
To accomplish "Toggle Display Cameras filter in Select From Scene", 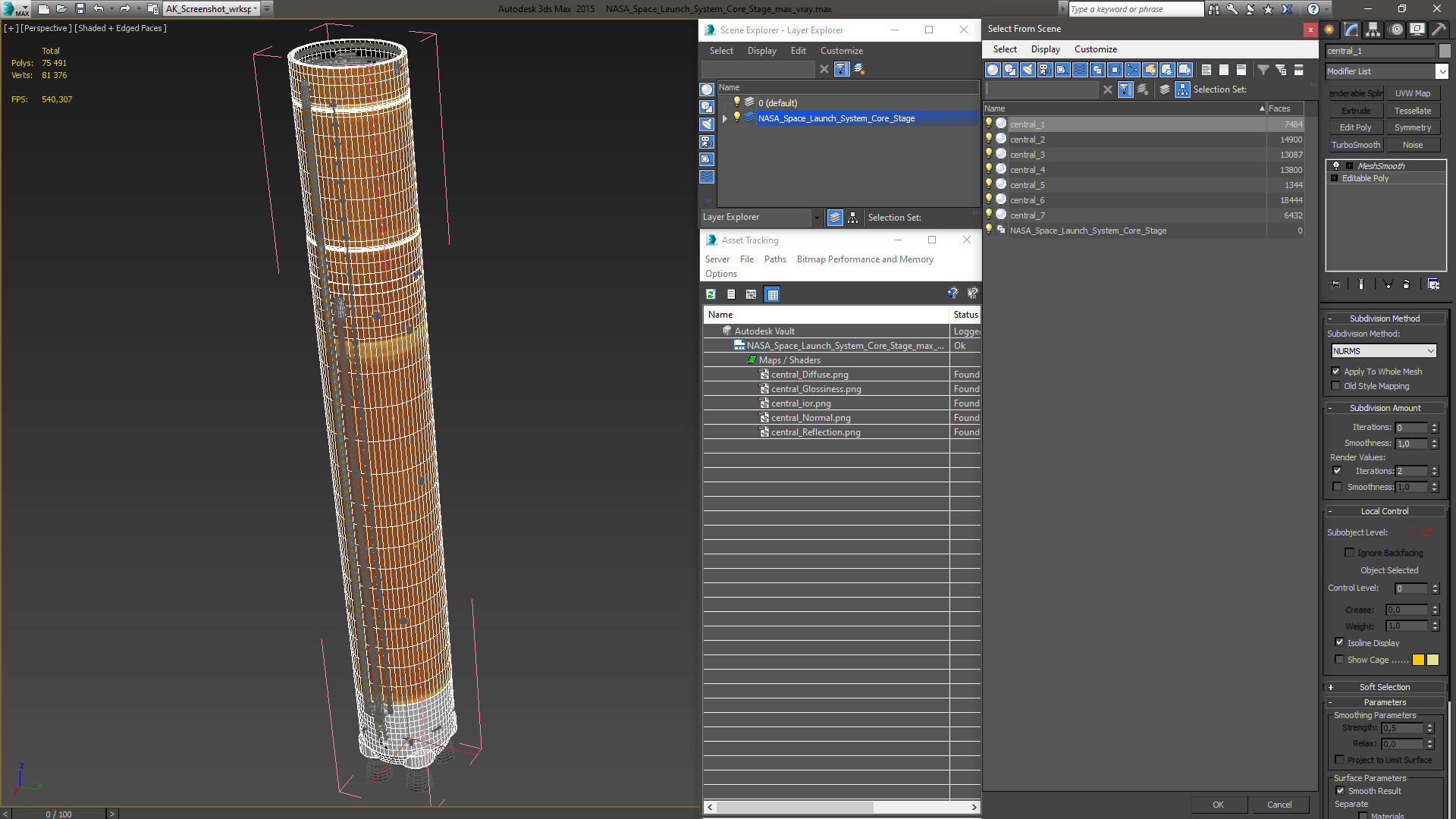I will [1045, 70].
